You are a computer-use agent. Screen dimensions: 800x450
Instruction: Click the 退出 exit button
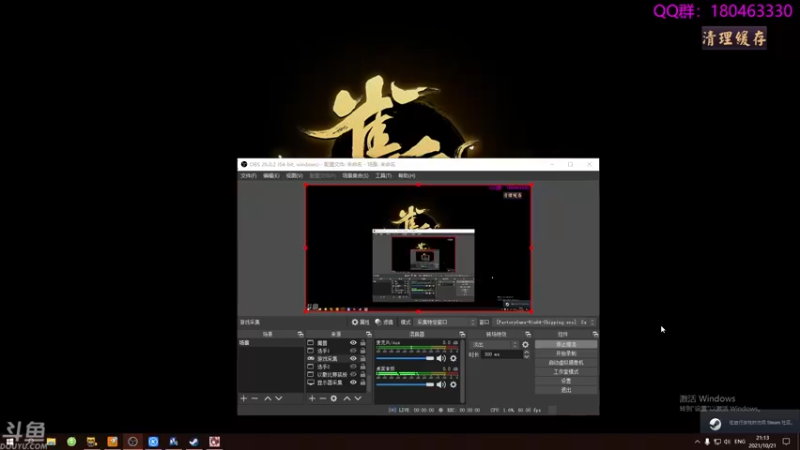(x=566, y=390)
